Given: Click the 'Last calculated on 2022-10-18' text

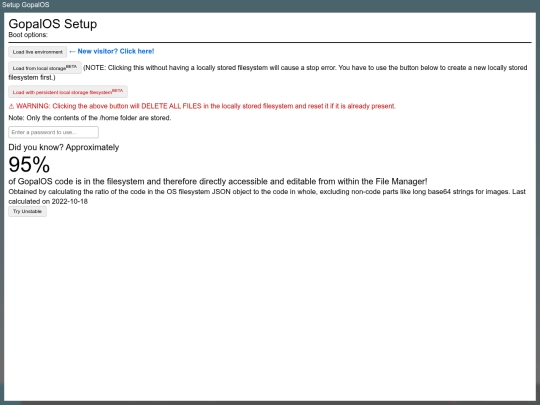Looking at the screenshot, I should click(267, 196).
